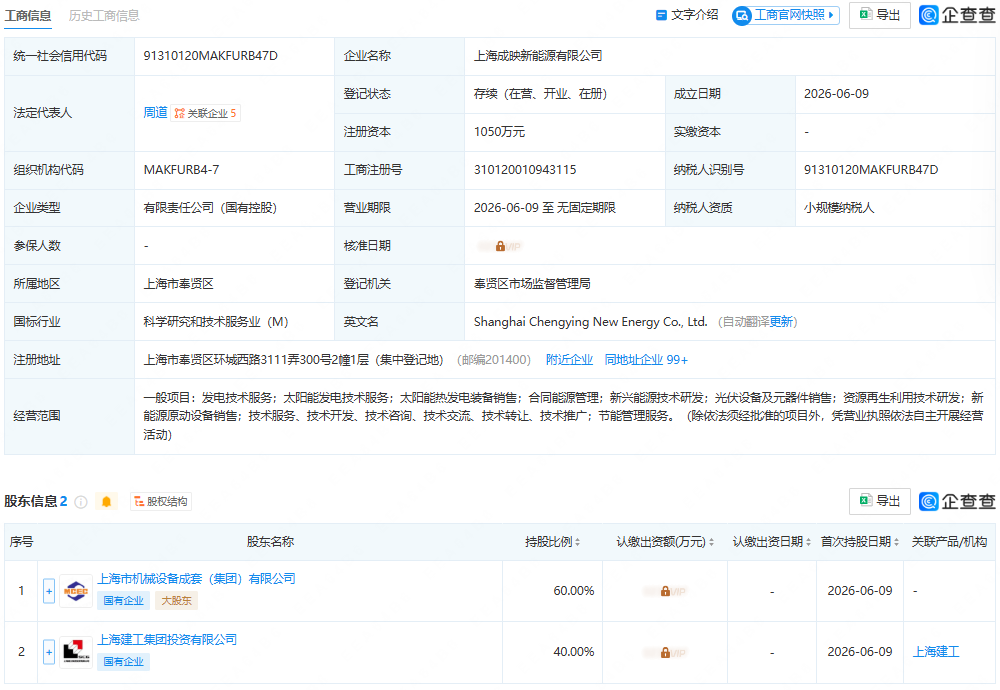Click 更新 link beside the English name
Viewport: 1000px width, 690px height.
pyautogui.click(x=781, y=322)
